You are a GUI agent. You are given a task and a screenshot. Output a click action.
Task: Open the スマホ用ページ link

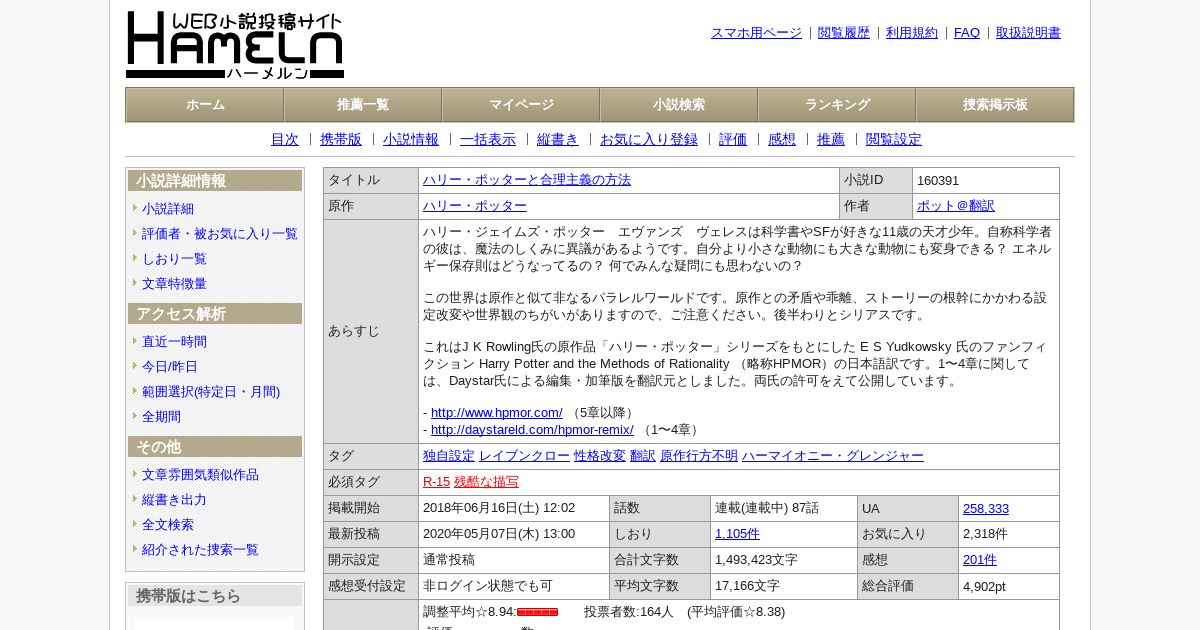click(756, 33)
